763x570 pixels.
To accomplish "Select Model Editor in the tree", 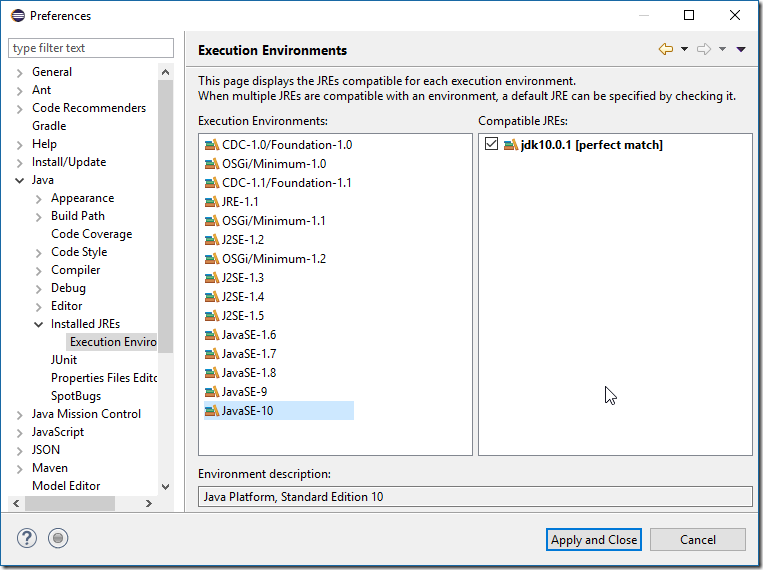I will 66,486.
